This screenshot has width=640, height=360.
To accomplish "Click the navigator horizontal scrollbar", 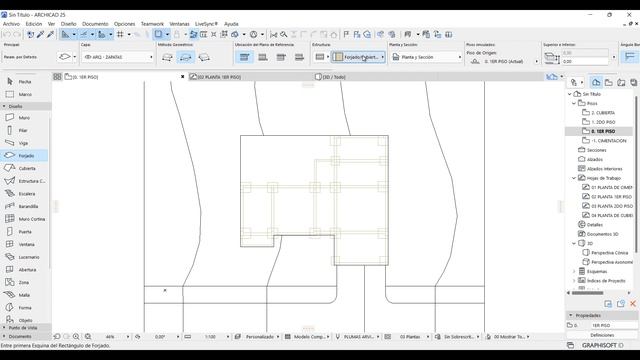I will pos(587,293).
